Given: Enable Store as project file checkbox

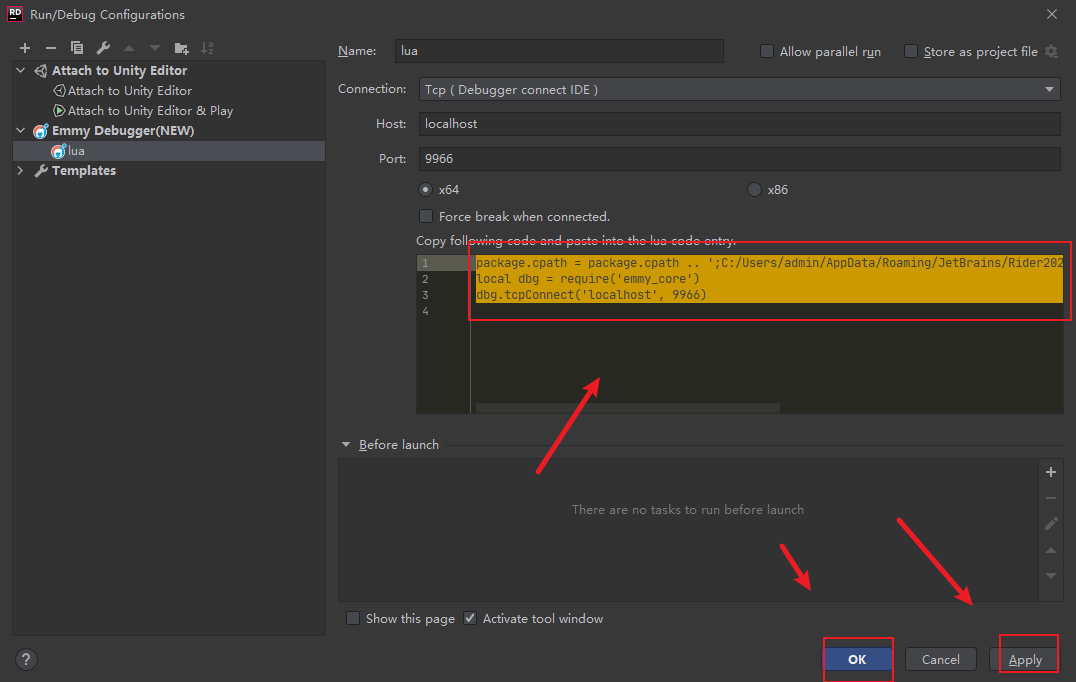Looking at the screenshot, I should [x=911, y=51].
